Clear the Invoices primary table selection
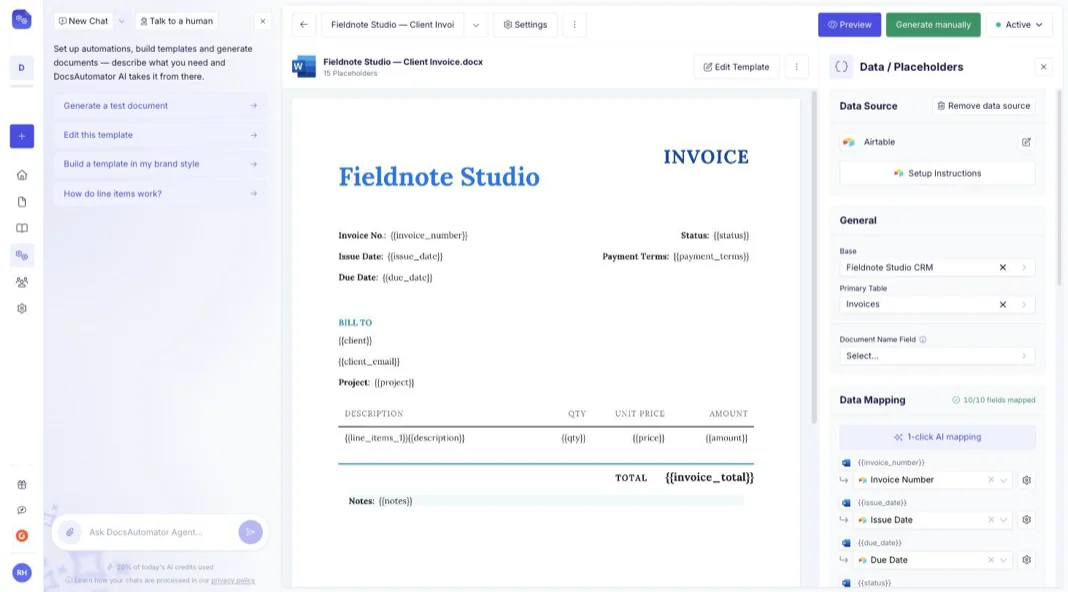 (1003, 305)
